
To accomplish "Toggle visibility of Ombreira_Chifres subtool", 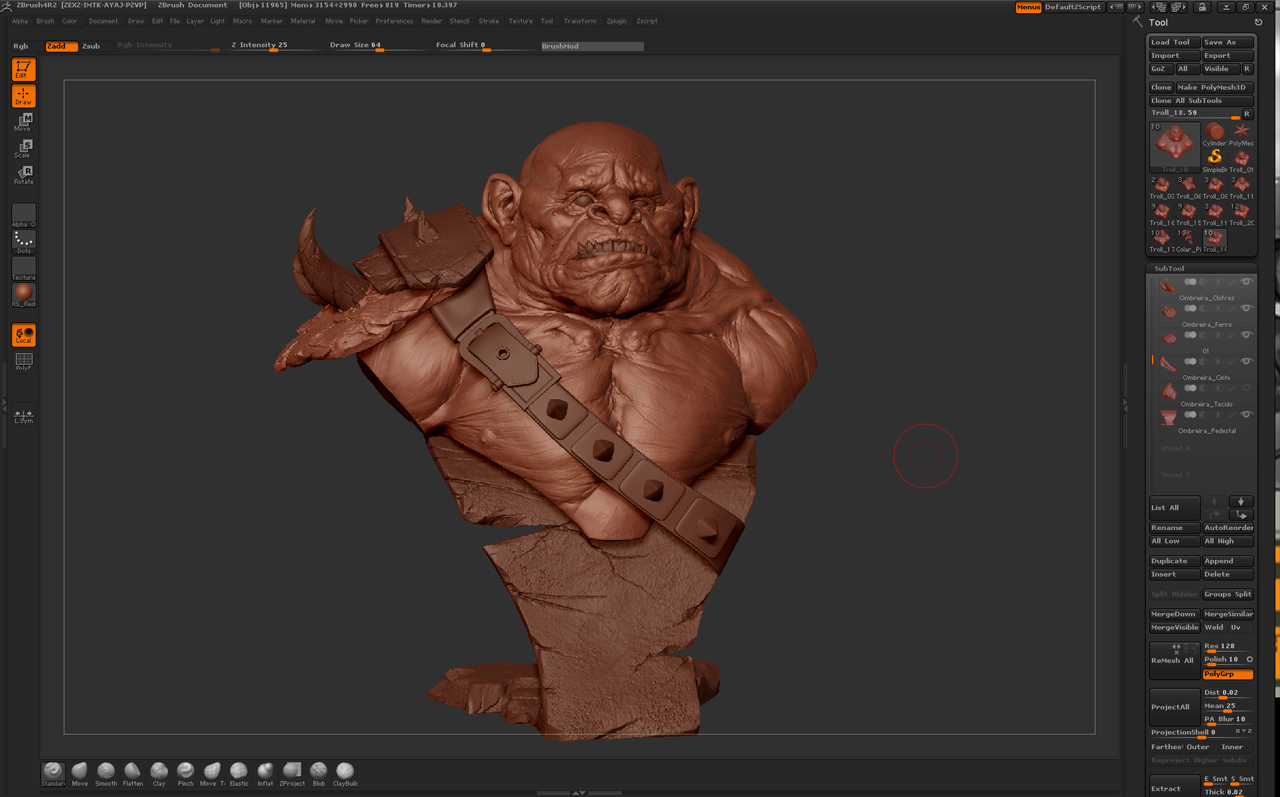I will [1246, 282].
